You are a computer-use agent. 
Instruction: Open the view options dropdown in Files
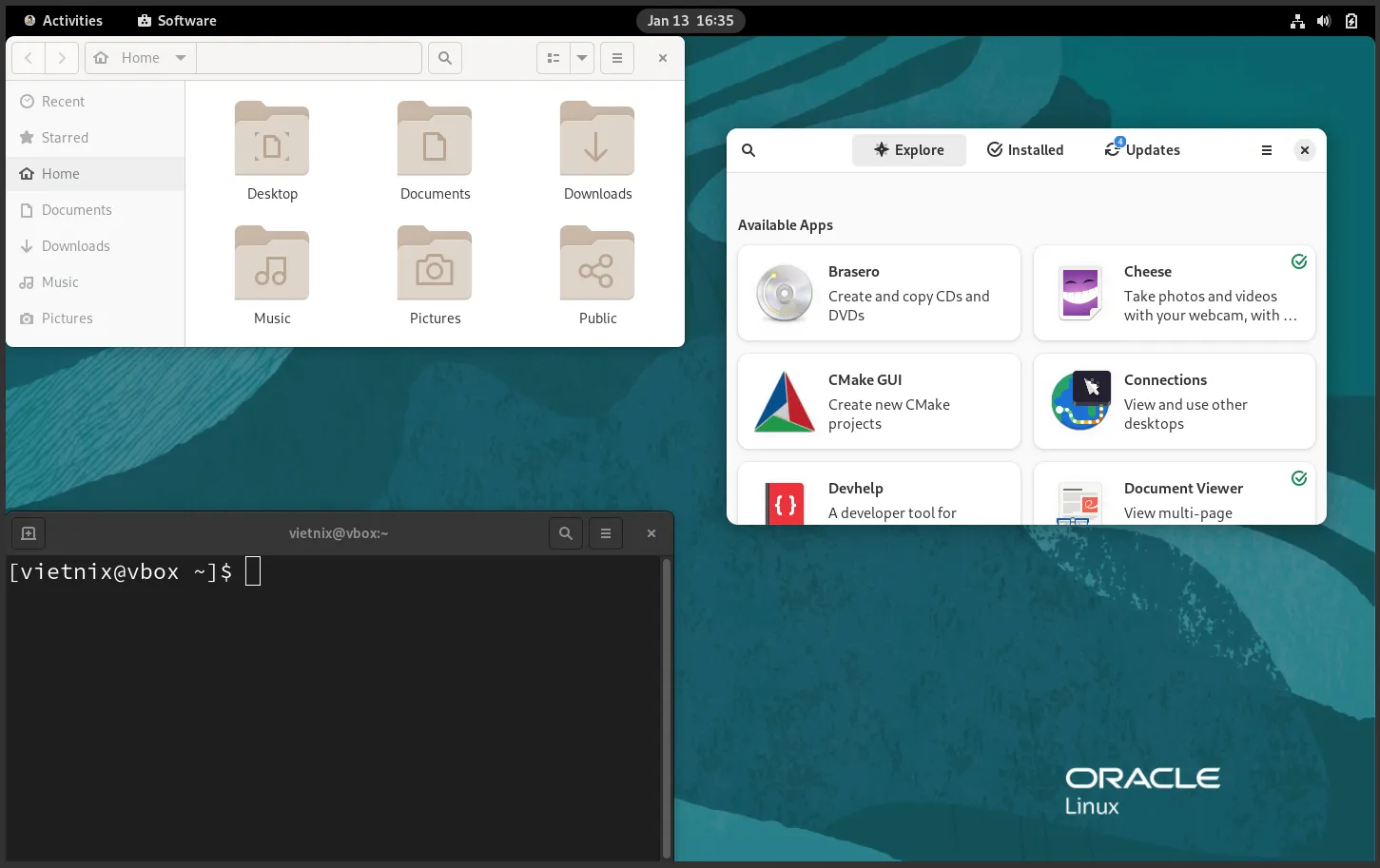[x=581, y=57]
